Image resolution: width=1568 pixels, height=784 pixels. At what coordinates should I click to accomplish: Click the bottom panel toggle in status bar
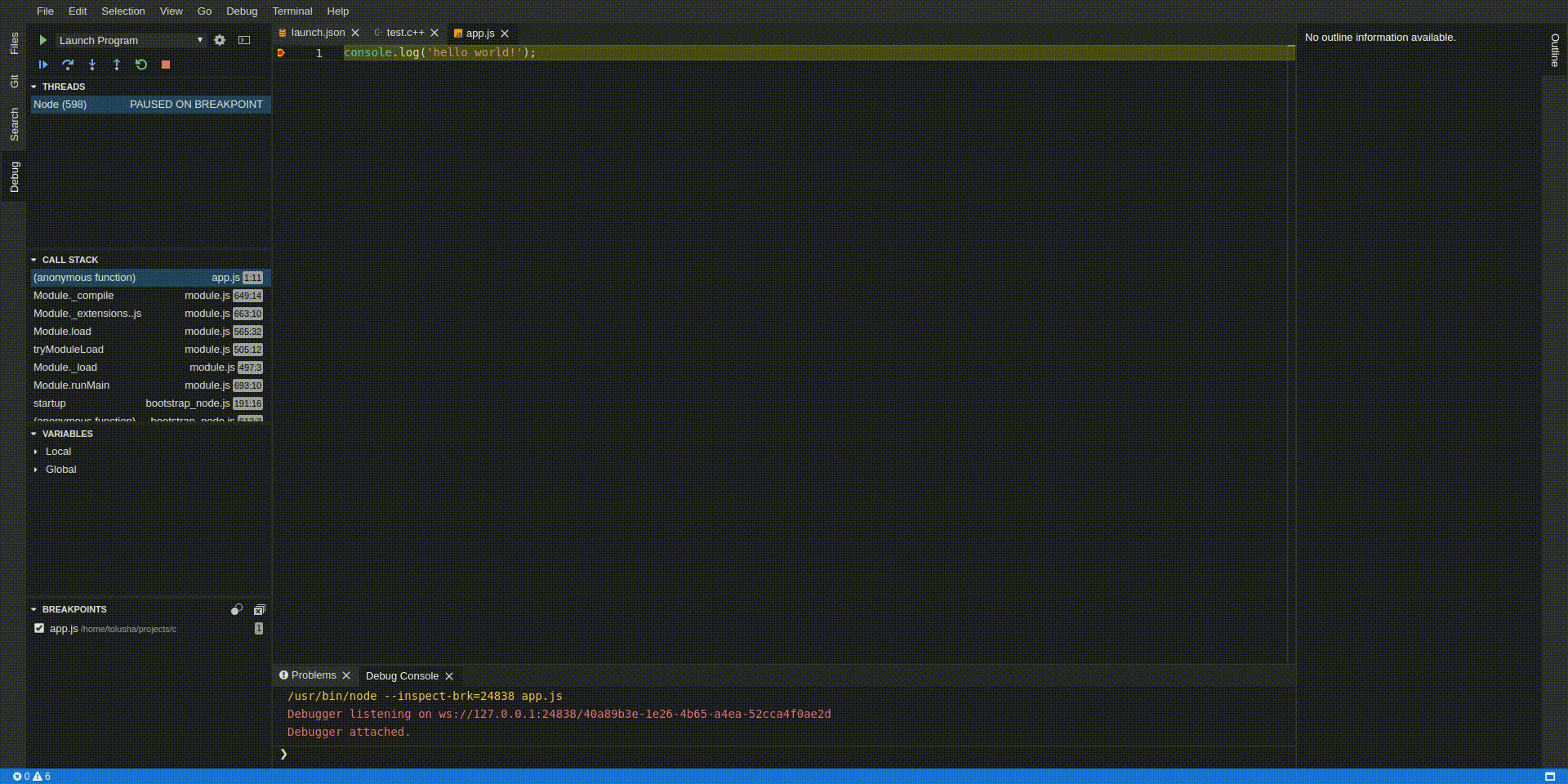tap(1550, 777)
